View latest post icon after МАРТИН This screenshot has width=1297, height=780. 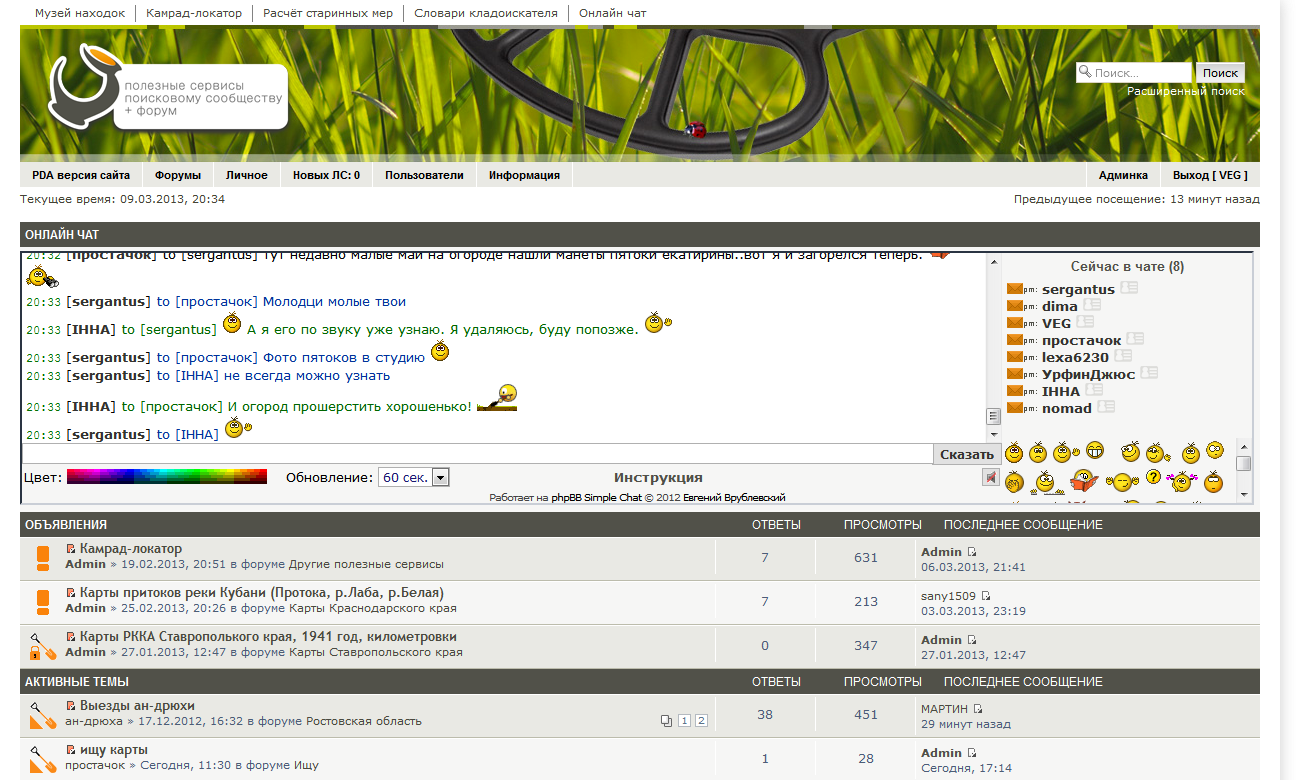click(978, 709)
